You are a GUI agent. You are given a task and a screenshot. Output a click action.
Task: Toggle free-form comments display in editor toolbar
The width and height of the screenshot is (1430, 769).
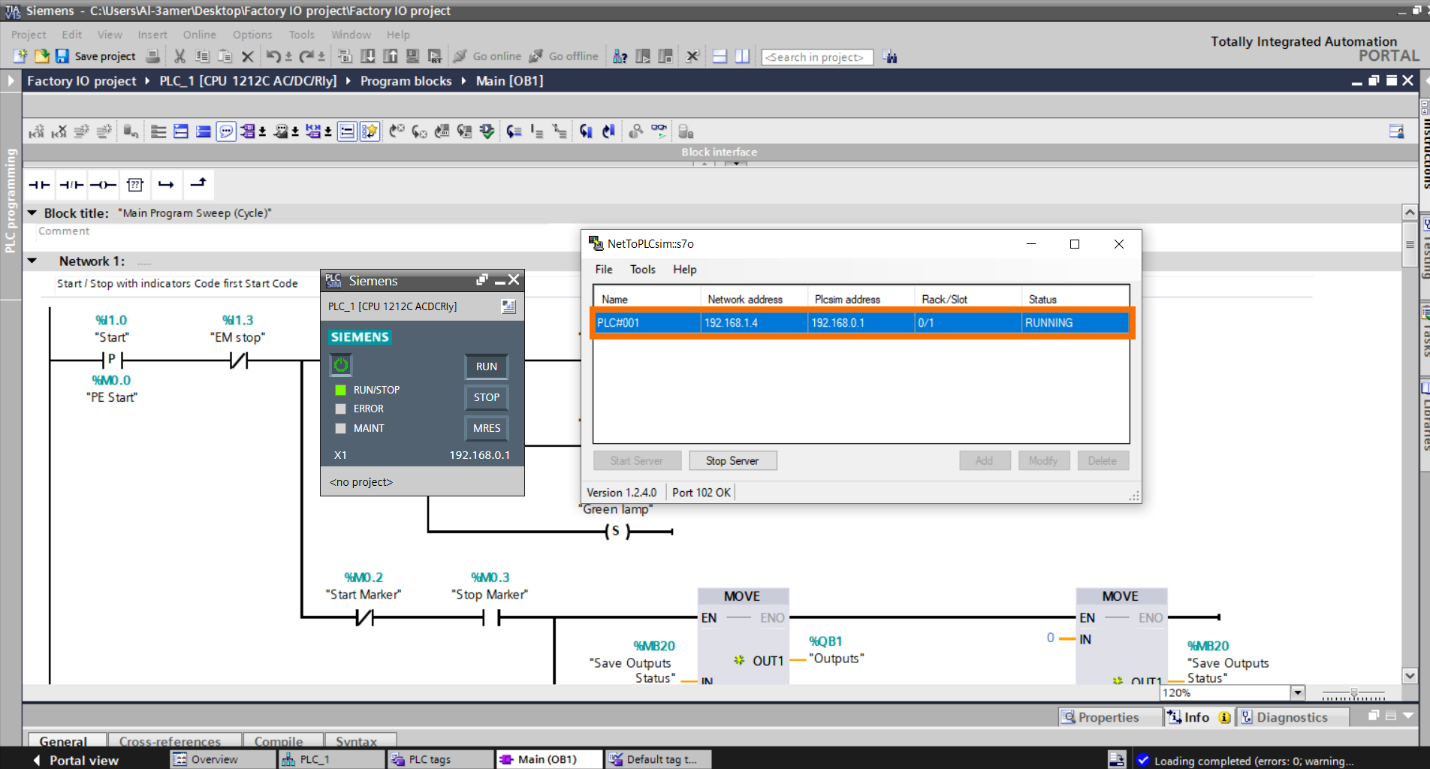[x=226, y=131]
